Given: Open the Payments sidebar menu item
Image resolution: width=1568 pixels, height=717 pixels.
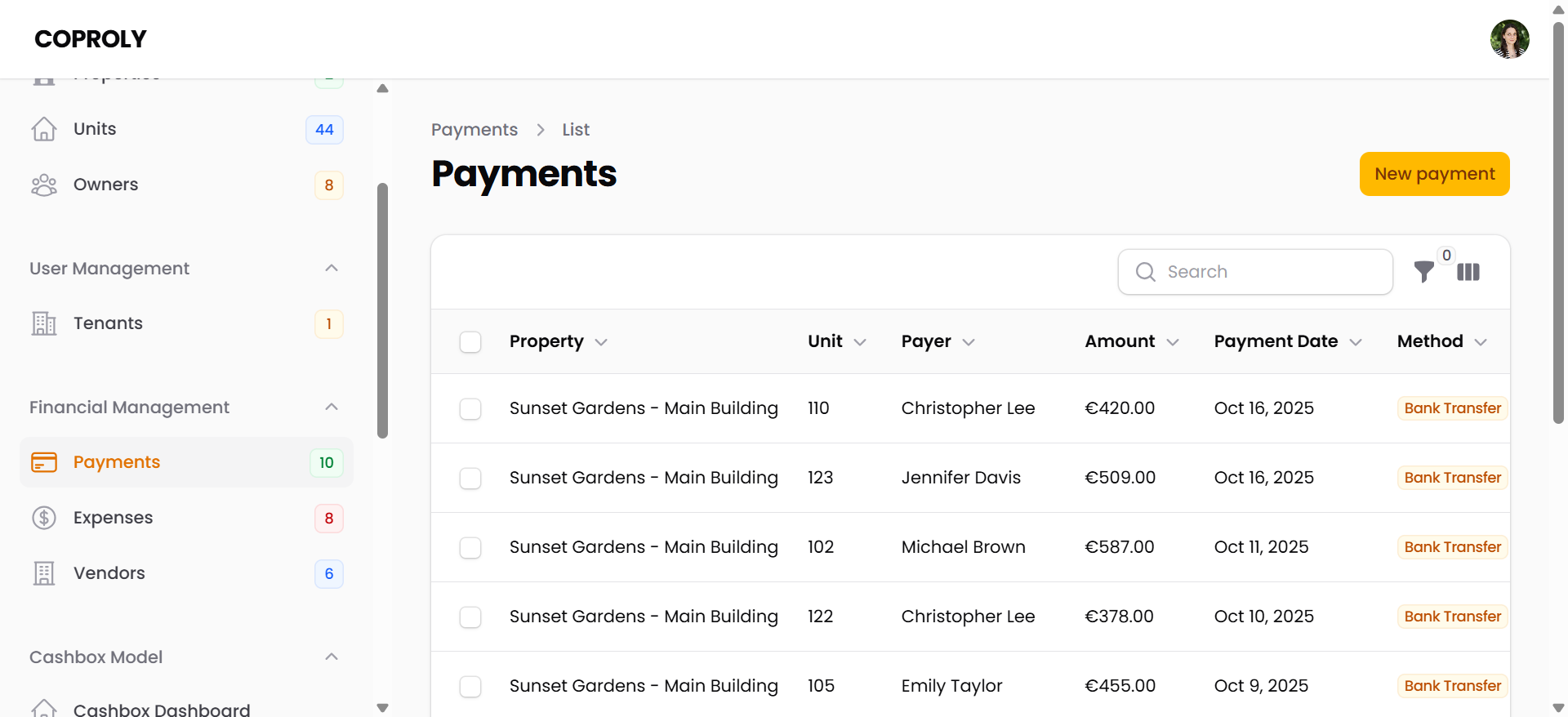Looking at the screenshot, I should [117, 462].
